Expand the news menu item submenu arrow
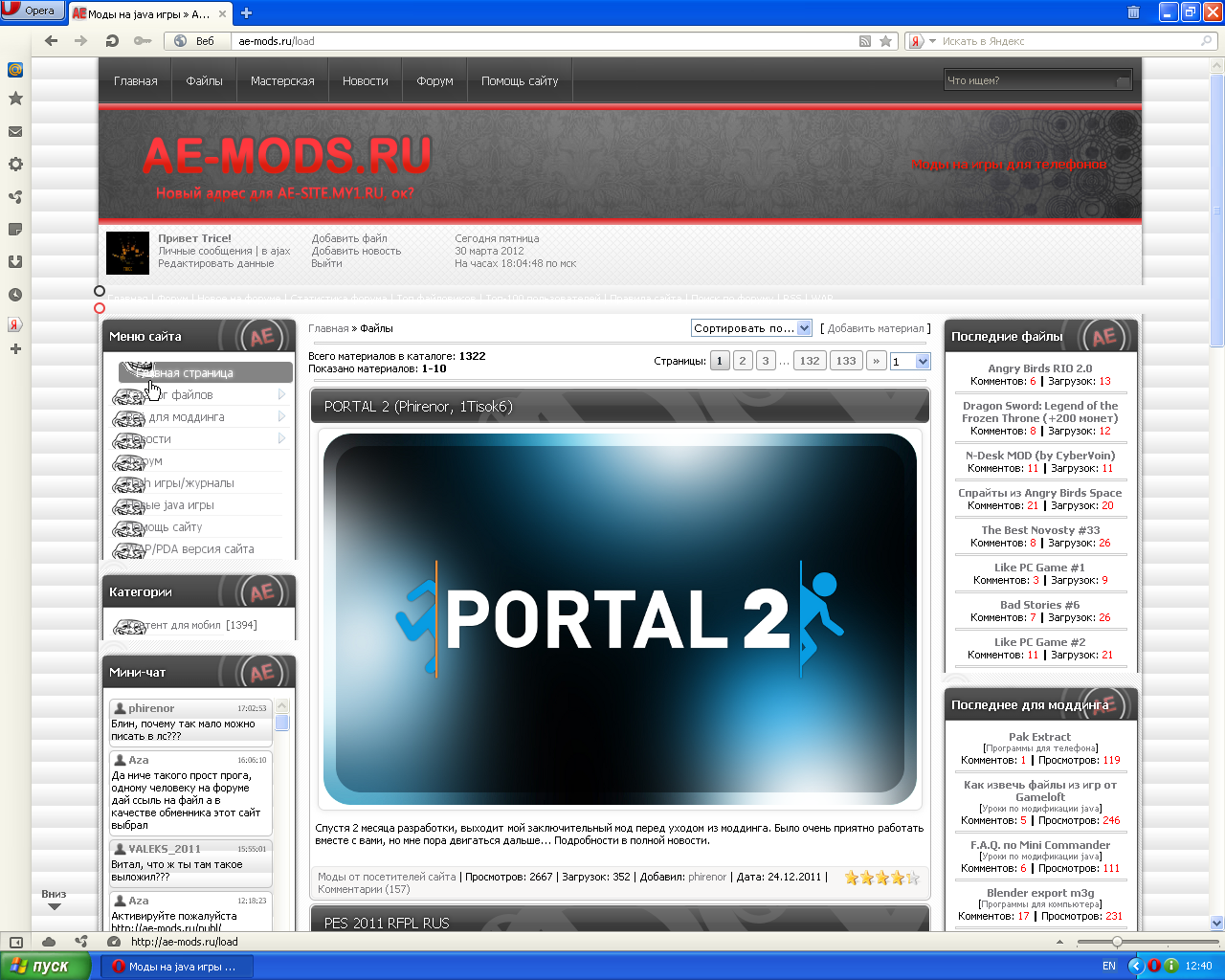Screen dimensions: 1225x980 pyautogui.click(x=281, y=439)
